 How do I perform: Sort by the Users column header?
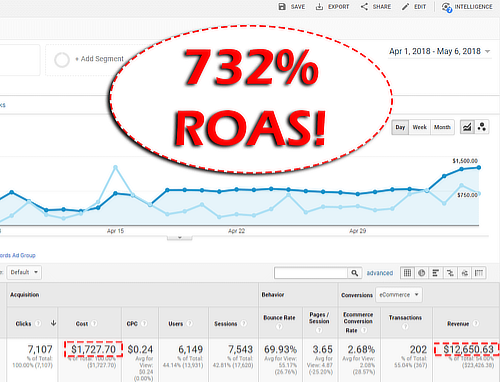(176, 324)
